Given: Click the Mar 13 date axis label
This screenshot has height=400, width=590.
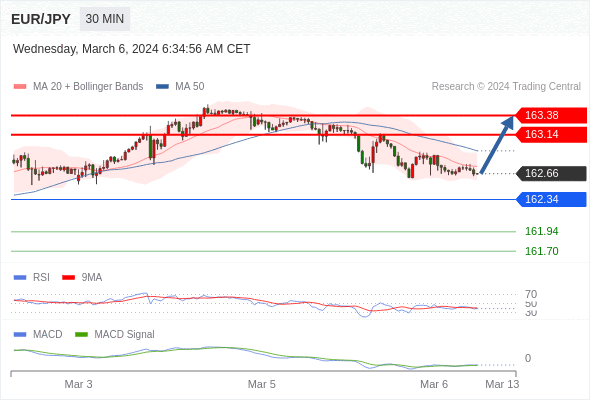Looking at the screenshot, I should click(x=502, y=384).
